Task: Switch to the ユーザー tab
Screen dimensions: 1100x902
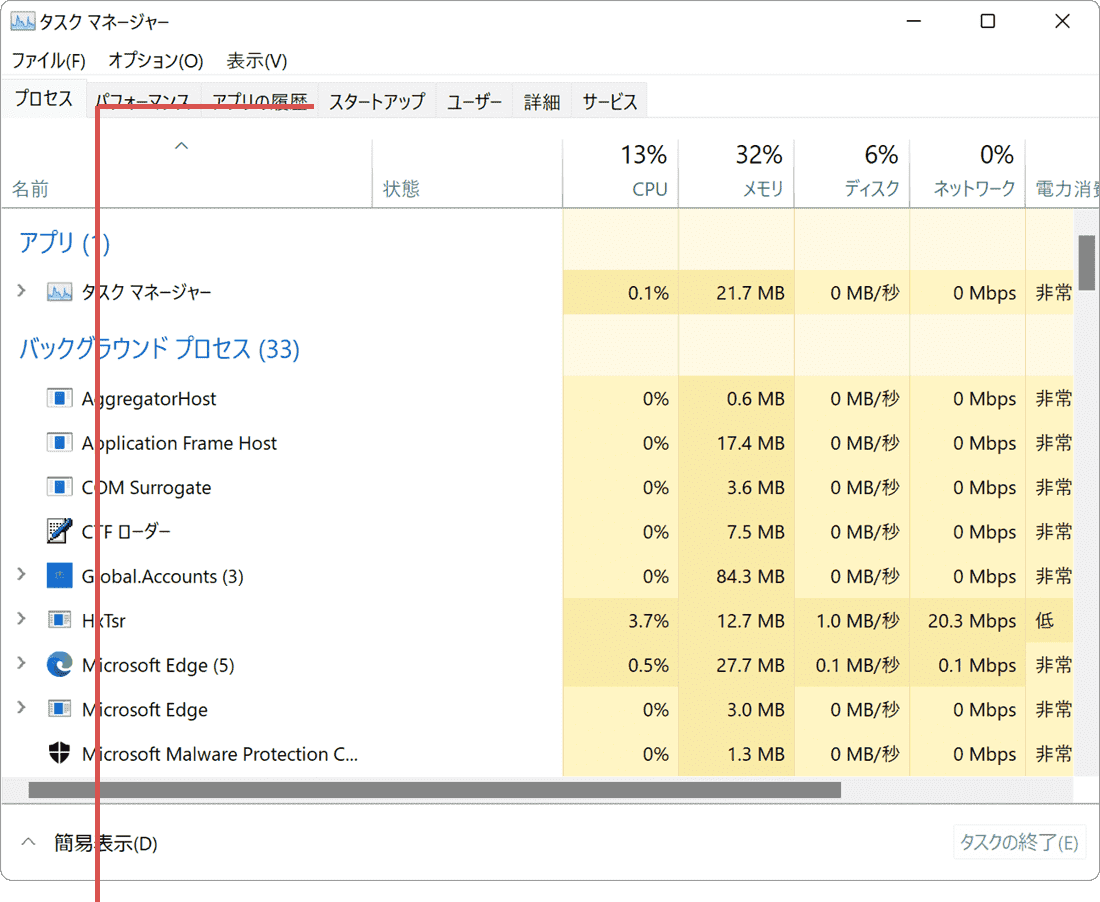Action: coord(474,102)
